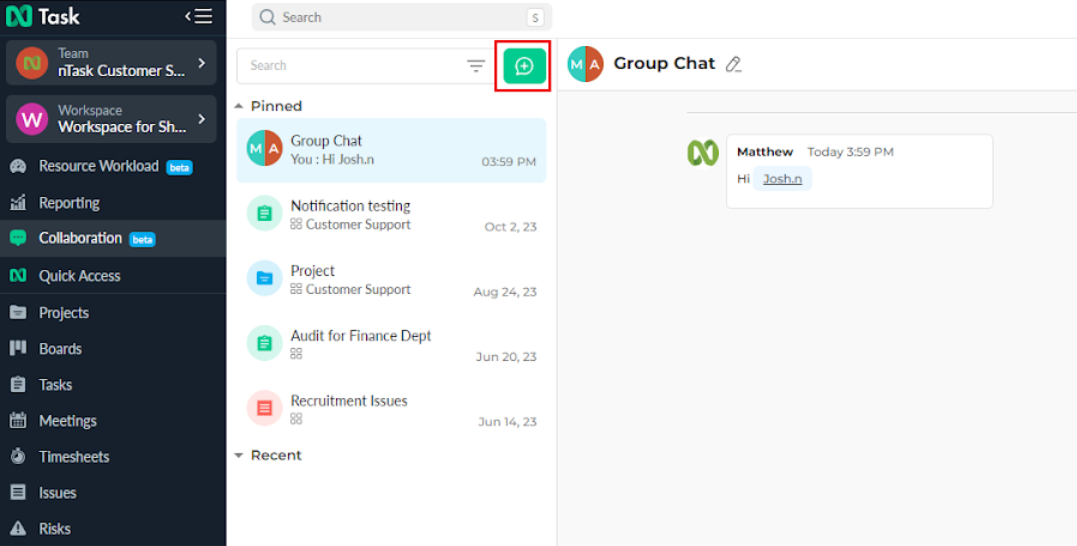Expand the Workspace switcher
The width and height of the screenshot is (1077, 546).
[x=112, y=119]
